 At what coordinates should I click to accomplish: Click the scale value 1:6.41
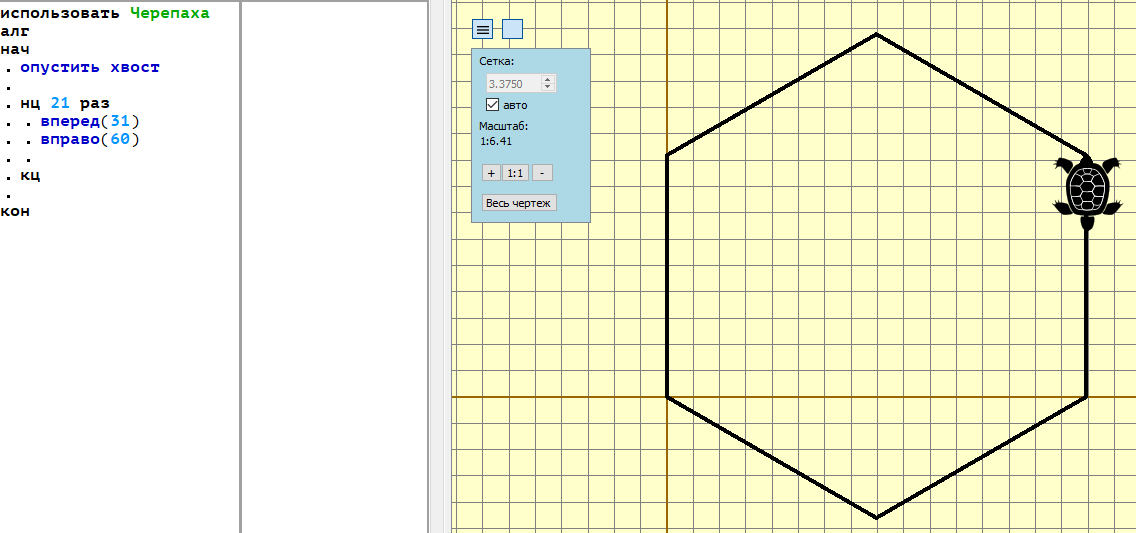pos(496,141)
